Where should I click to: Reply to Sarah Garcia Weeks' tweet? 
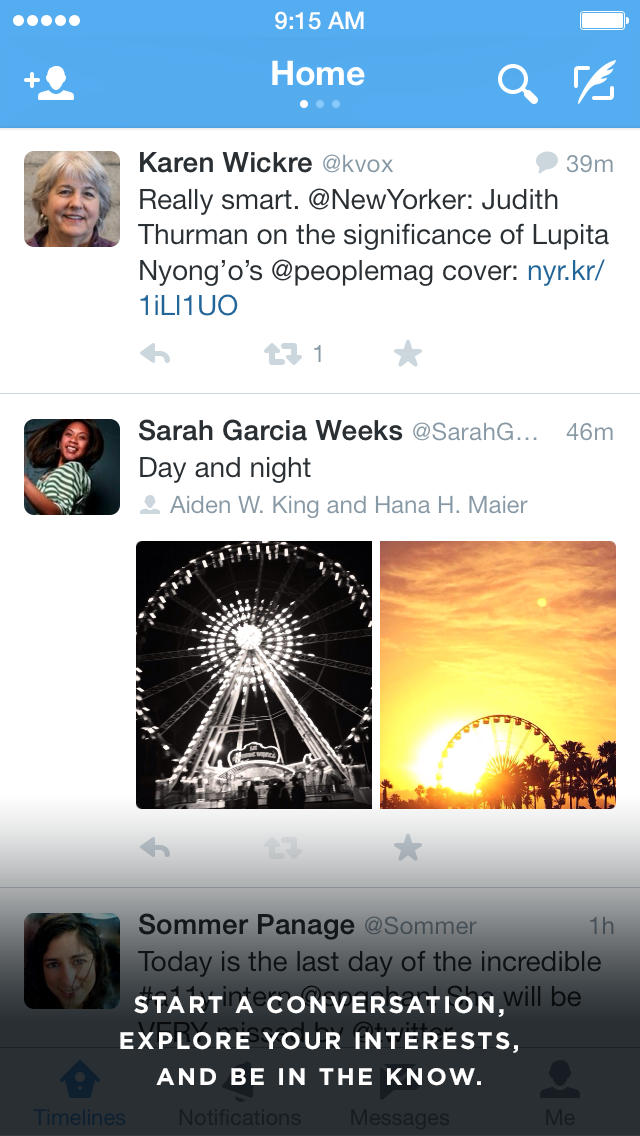point(155,849)
